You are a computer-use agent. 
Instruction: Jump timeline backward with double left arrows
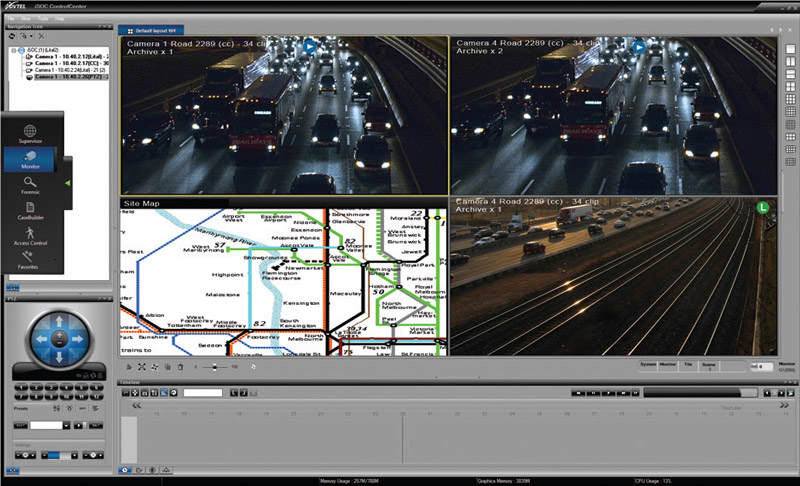point(136,406)
